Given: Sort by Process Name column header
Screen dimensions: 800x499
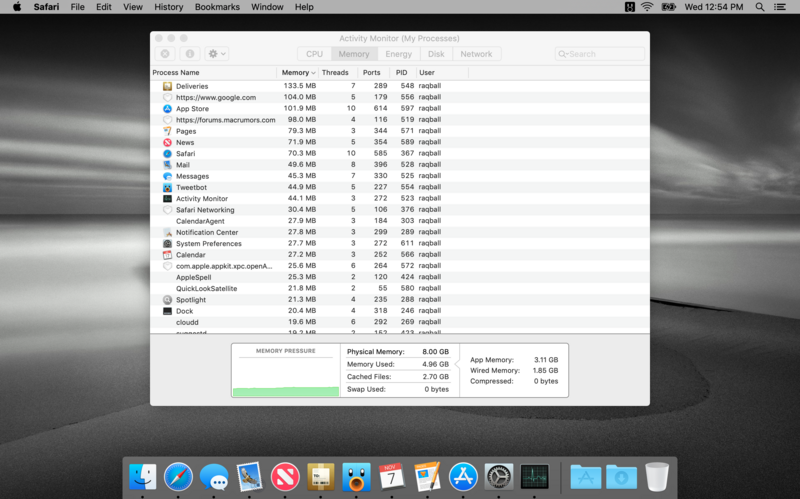Looking at the screenshot, I should tap(213, 72).
